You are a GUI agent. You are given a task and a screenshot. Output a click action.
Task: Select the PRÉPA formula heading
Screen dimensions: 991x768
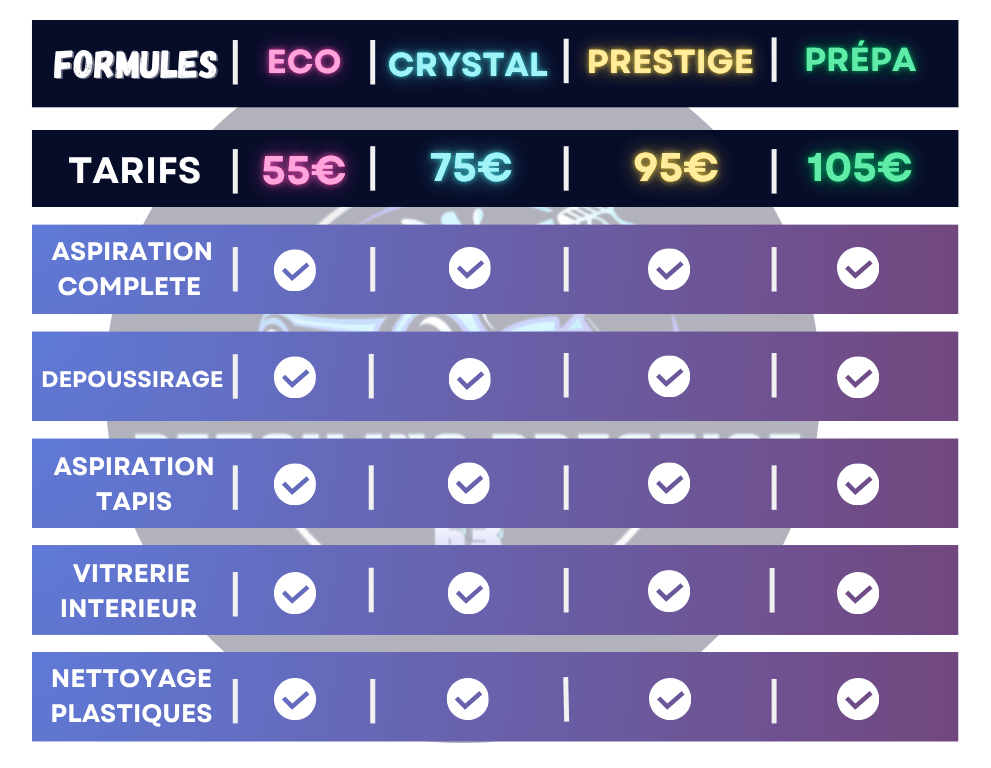click(x=861, y=60)
